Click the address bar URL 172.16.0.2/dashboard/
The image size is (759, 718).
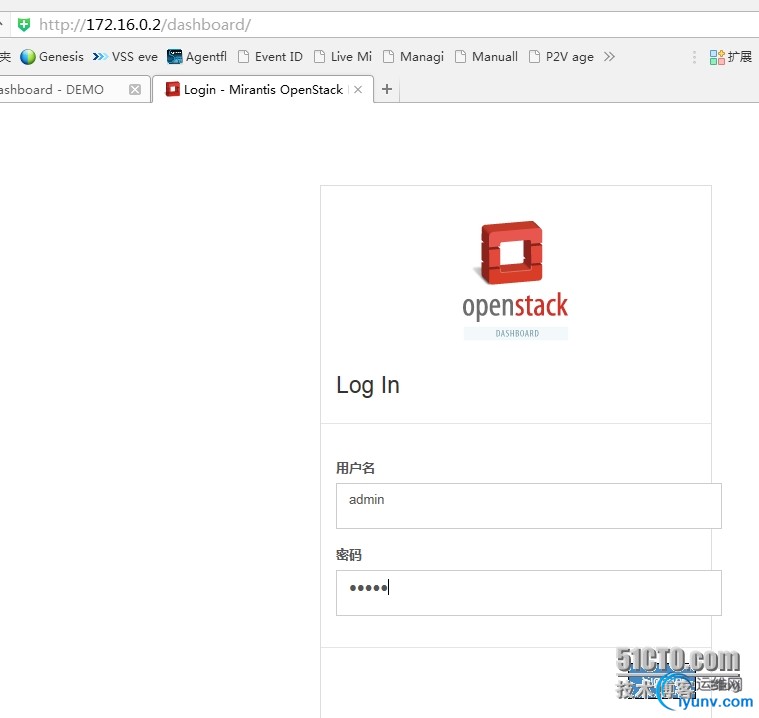pos(145,25)
